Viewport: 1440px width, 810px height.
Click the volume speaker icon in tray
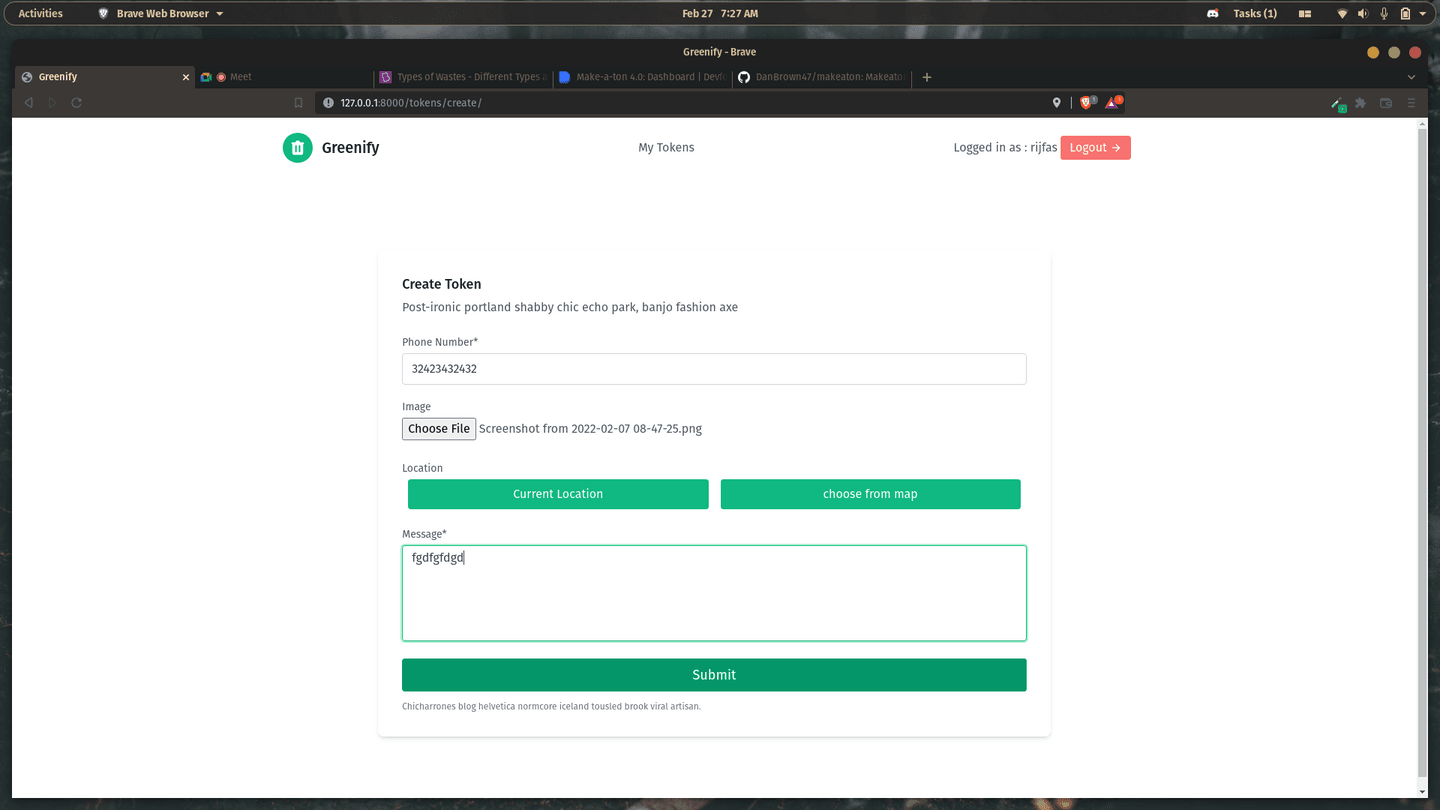point(1364,14)
